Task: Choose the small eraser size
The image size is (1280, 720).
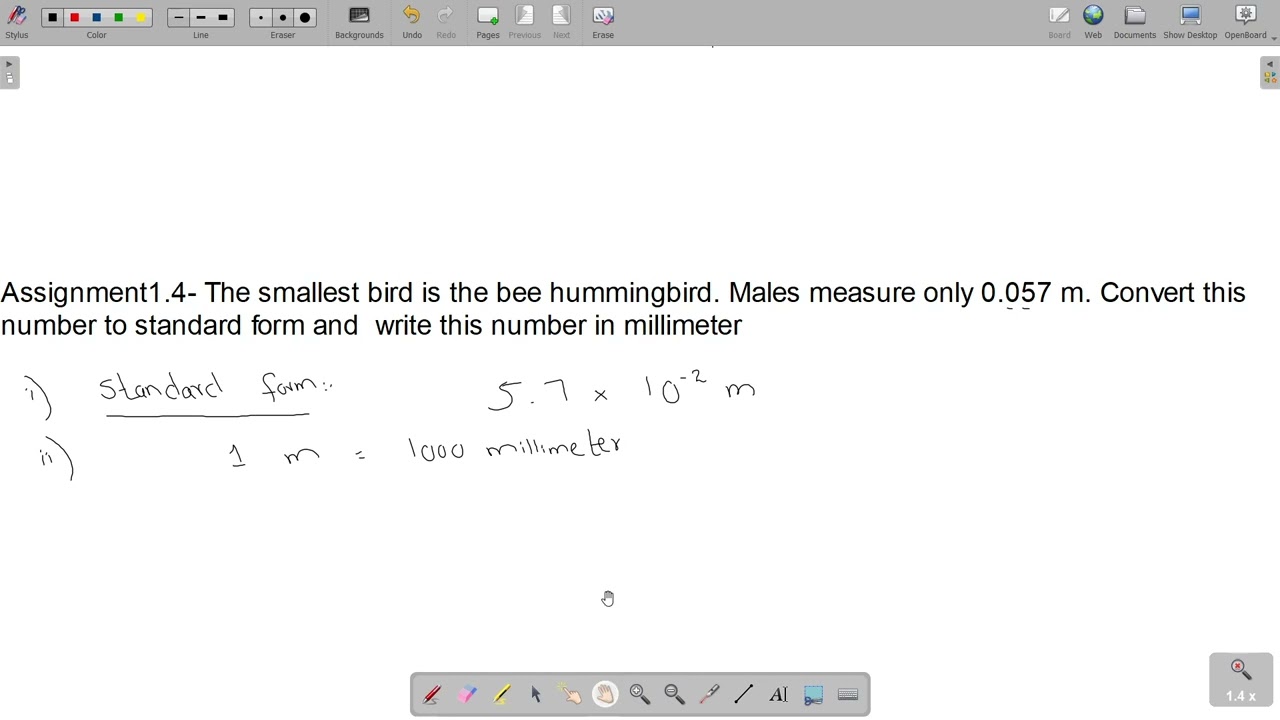Action: (261, 17)
